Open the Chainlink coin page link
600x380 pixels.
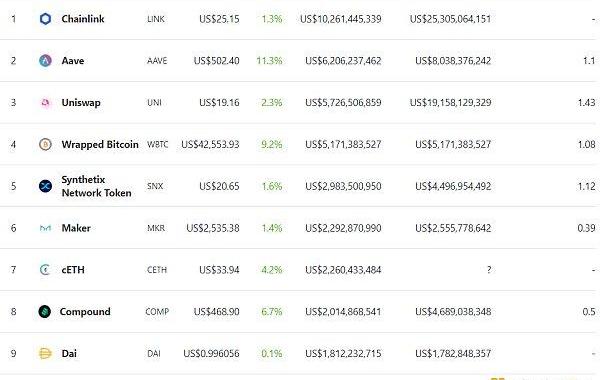pyautogui.click(x=83, y=19)
